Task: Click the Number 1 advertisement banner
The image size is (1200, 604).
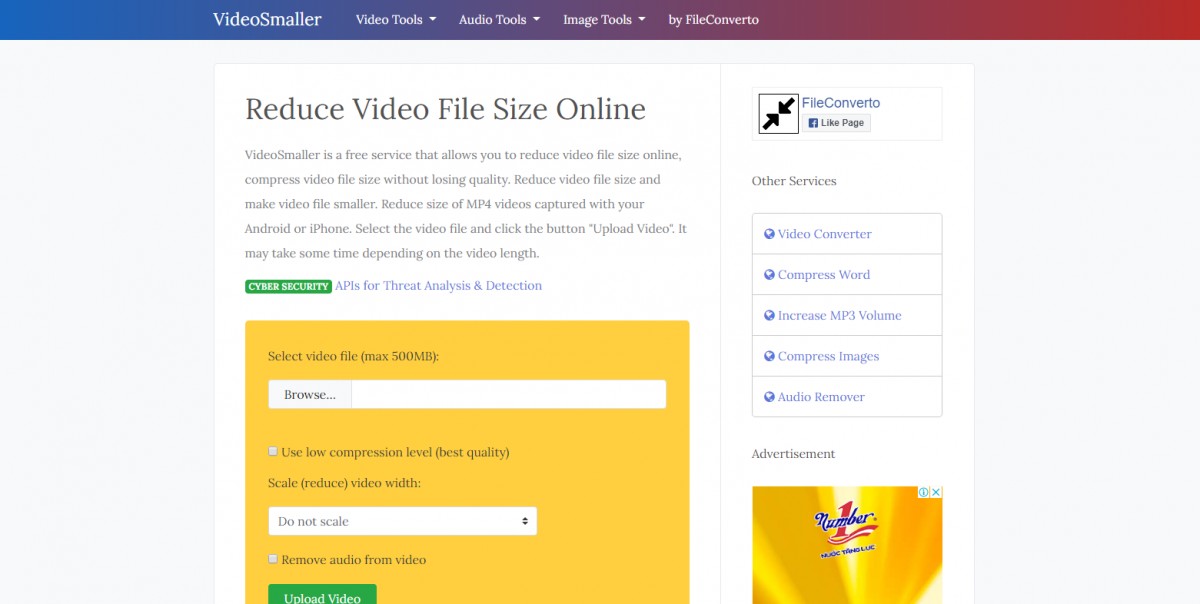Action: pyautogui.click(x=847, y=545)
